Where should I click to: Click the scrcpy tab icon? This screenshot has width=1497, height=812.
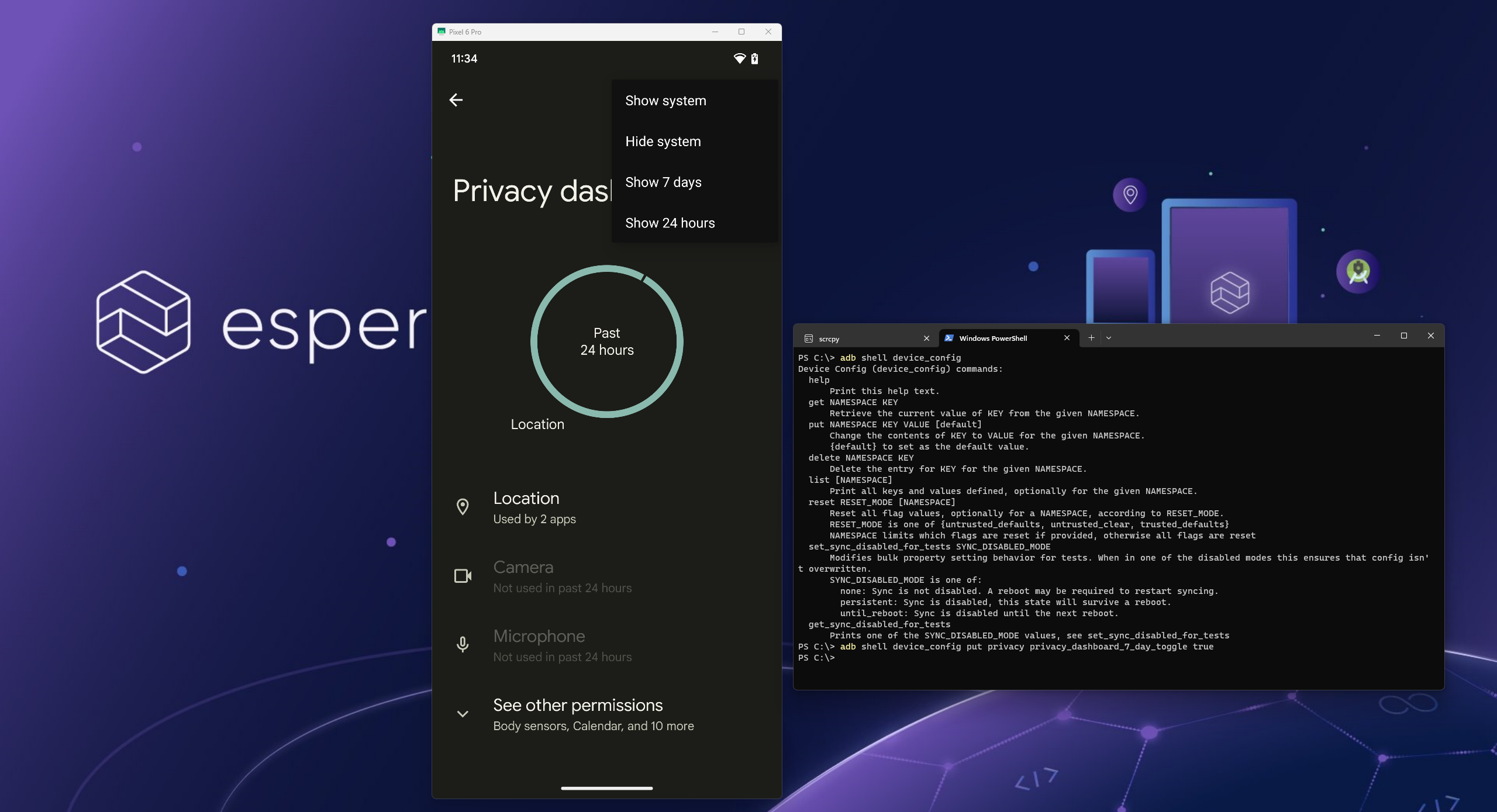click(x=809, y=338)
